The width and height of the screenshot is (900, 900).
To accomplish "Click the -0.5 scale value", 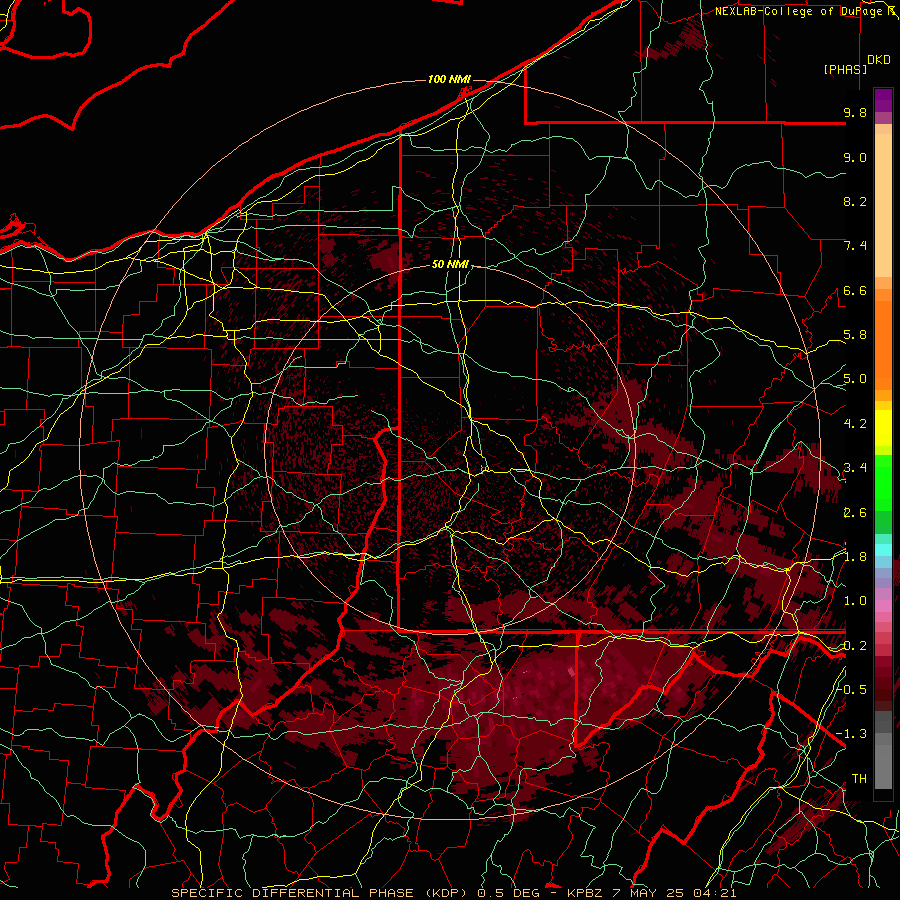I will point(851,690).
